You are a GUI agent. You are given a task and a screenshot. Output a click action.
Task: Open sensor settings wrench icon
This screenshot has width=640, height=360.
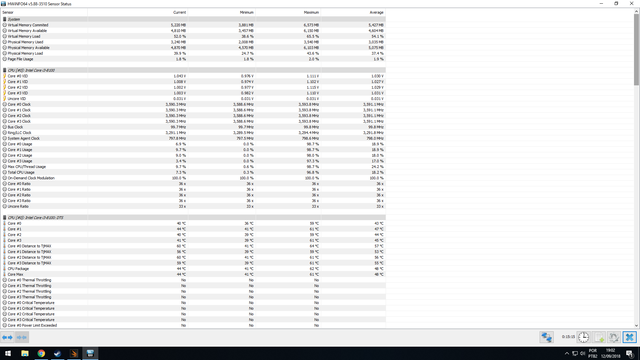614,337
